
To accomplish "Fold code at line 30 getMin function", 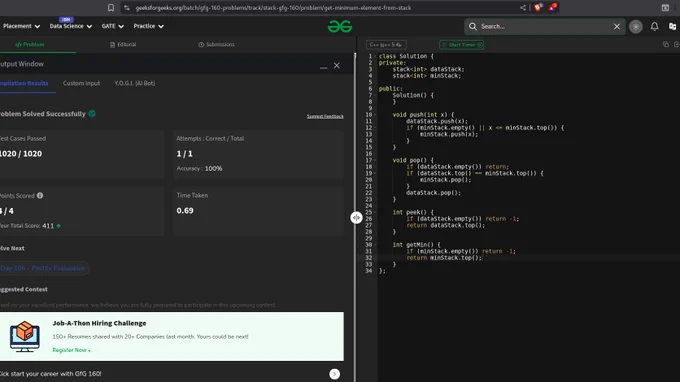I will click(375, 245).
